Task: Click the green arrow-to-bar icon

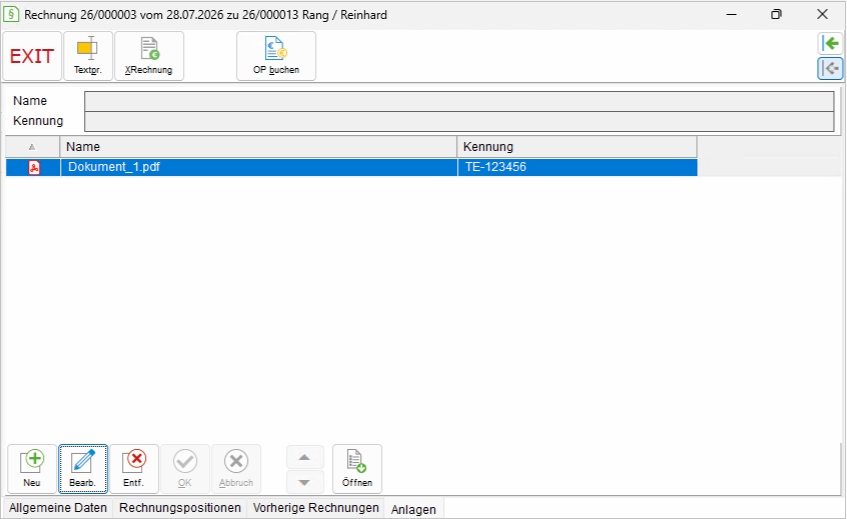Action: click(830, 43)
